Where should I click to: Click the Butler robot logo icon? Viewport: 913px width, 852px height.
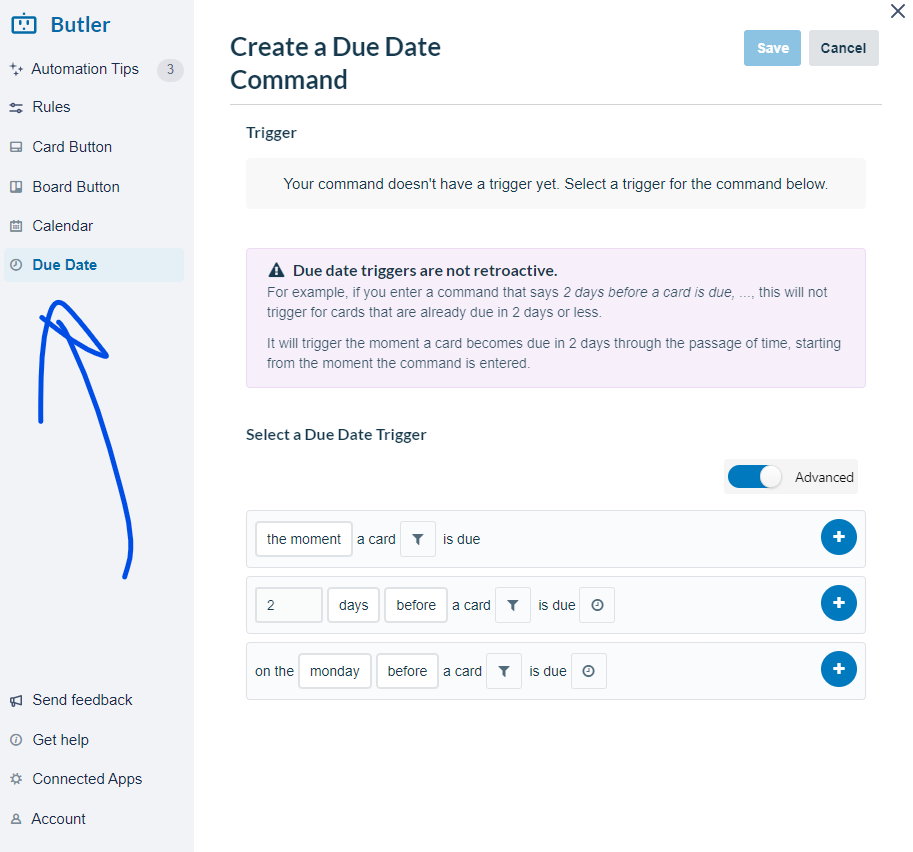(x=24, y=24)
